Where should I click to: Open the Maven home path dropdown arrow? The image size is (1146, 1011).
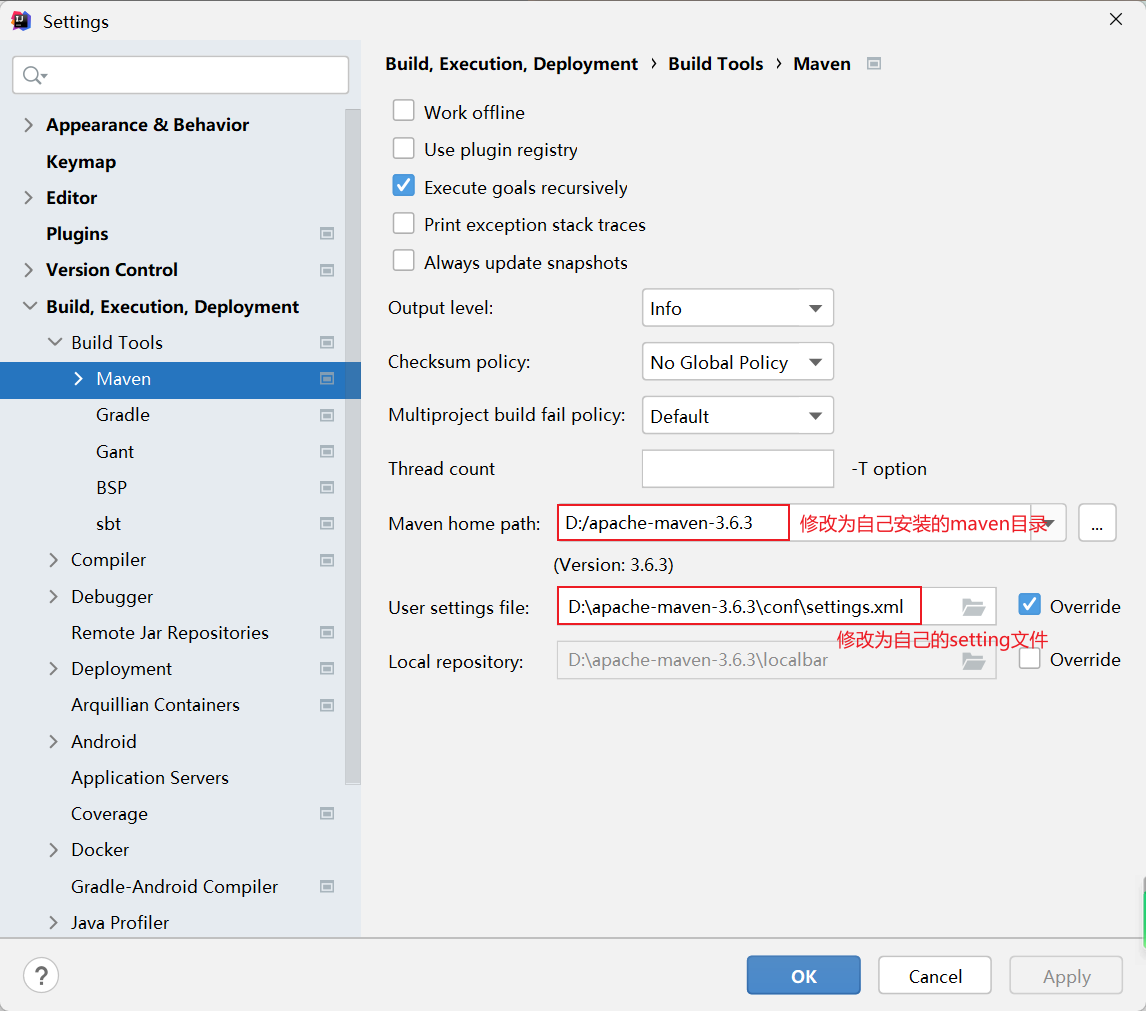pyautogui.click(x=1049, y=523)
